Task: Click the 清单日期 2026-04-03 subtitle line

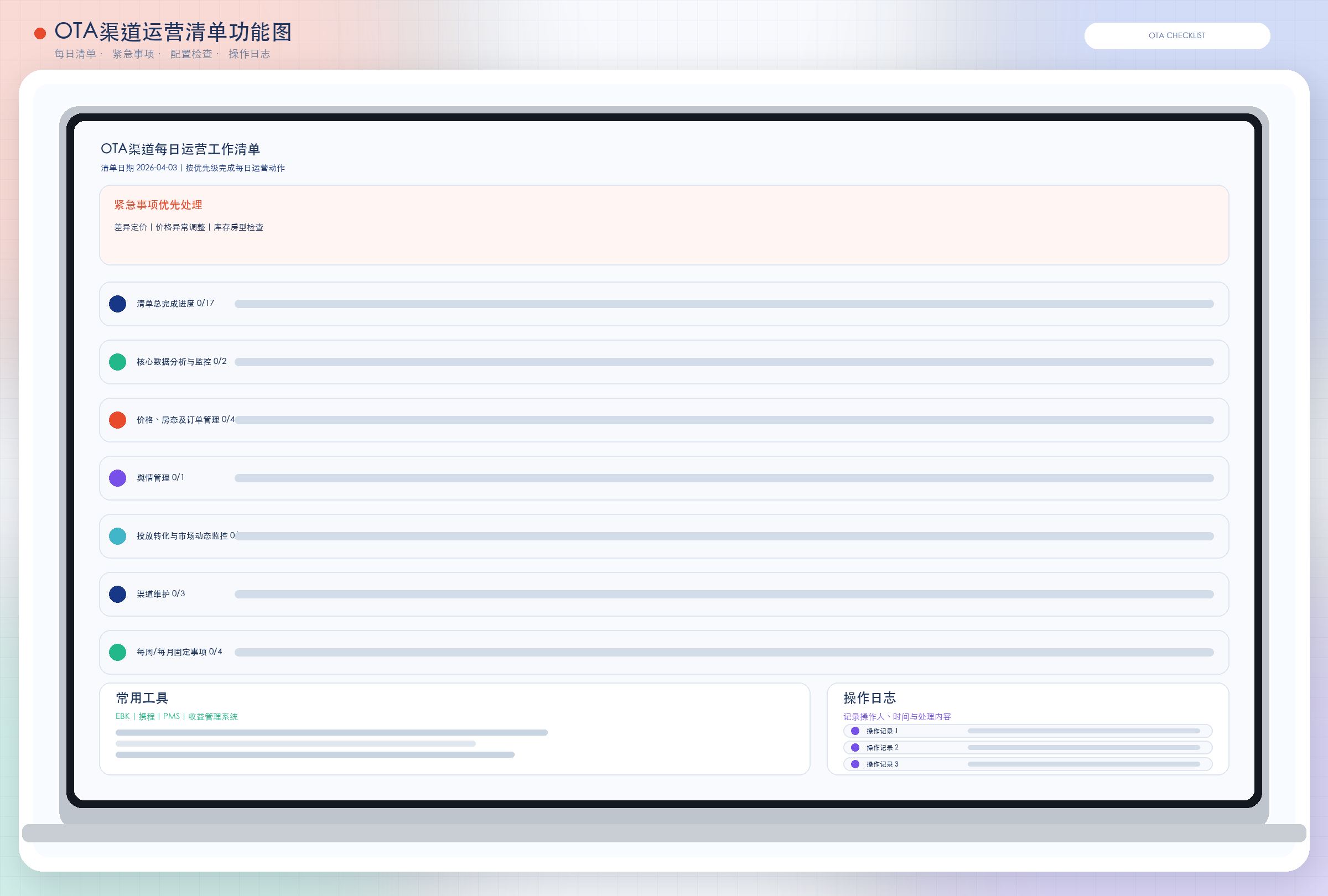Action: click(193, 168)
